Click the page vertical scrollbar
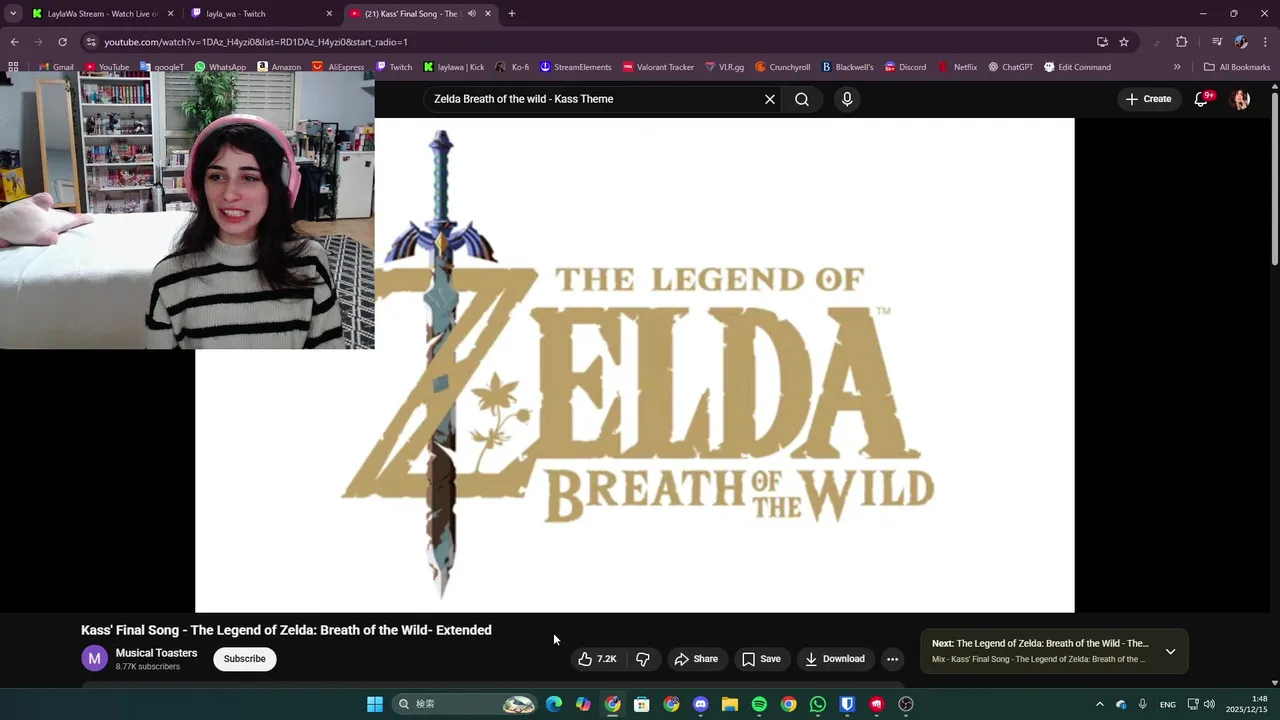 pyautogui.click(x=1275, y=178)
